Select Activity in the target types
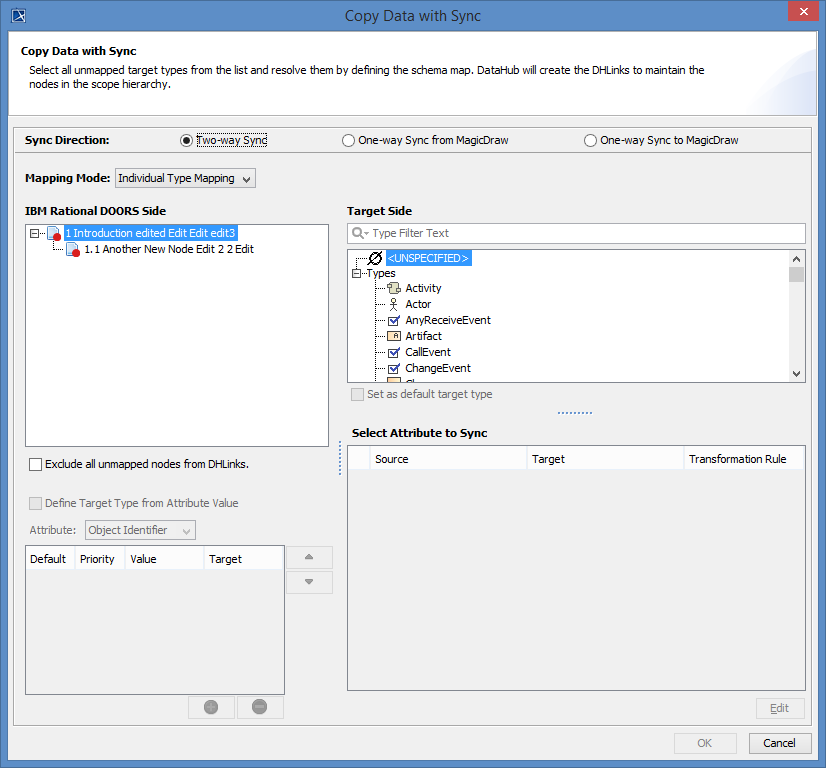 coord(423,288)
